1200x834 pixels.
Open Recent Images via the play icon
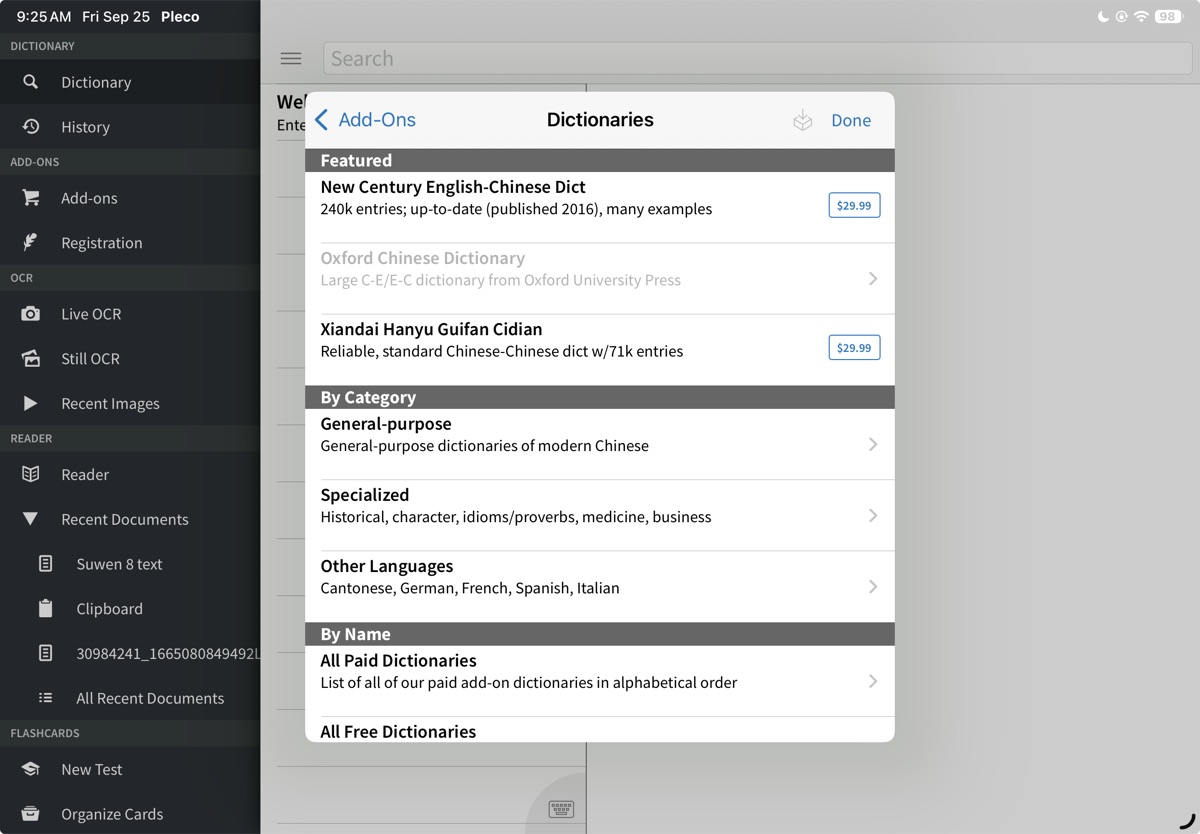point(31,403)
